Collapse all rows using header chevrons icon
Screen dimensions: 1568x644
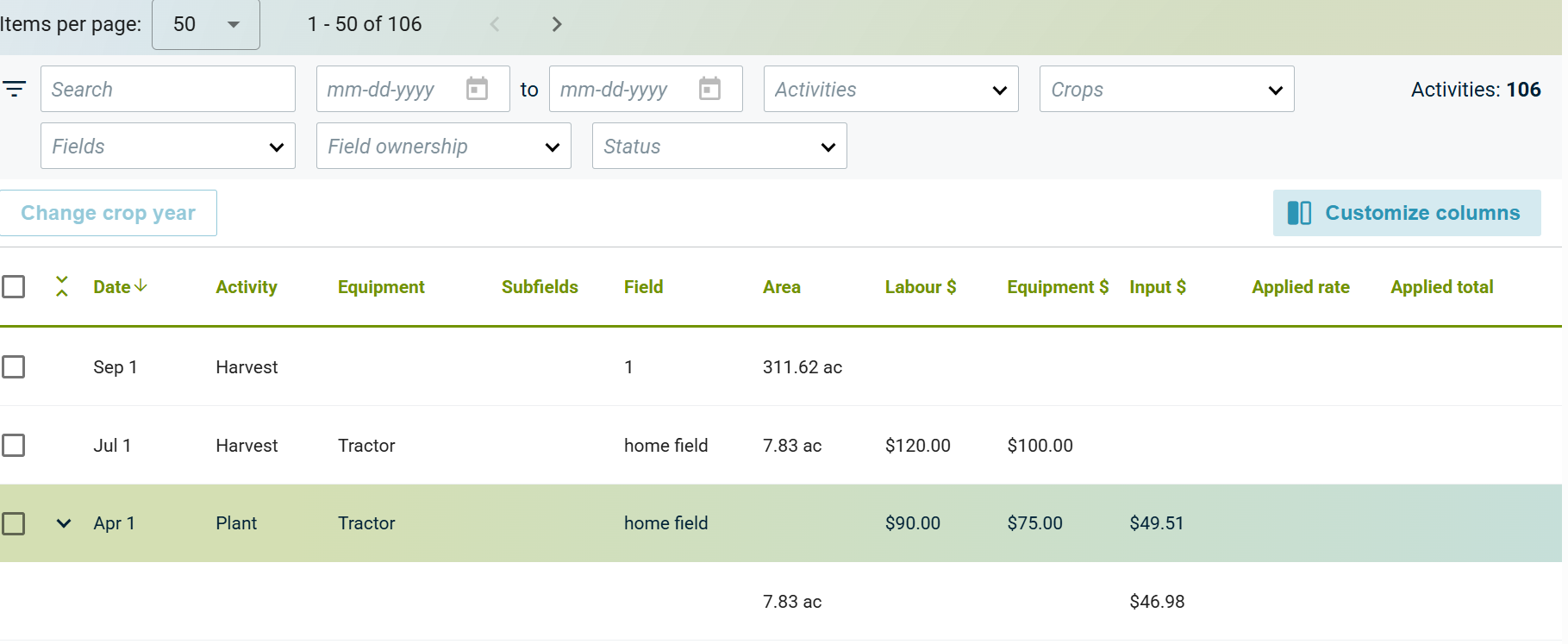point(62,286)
